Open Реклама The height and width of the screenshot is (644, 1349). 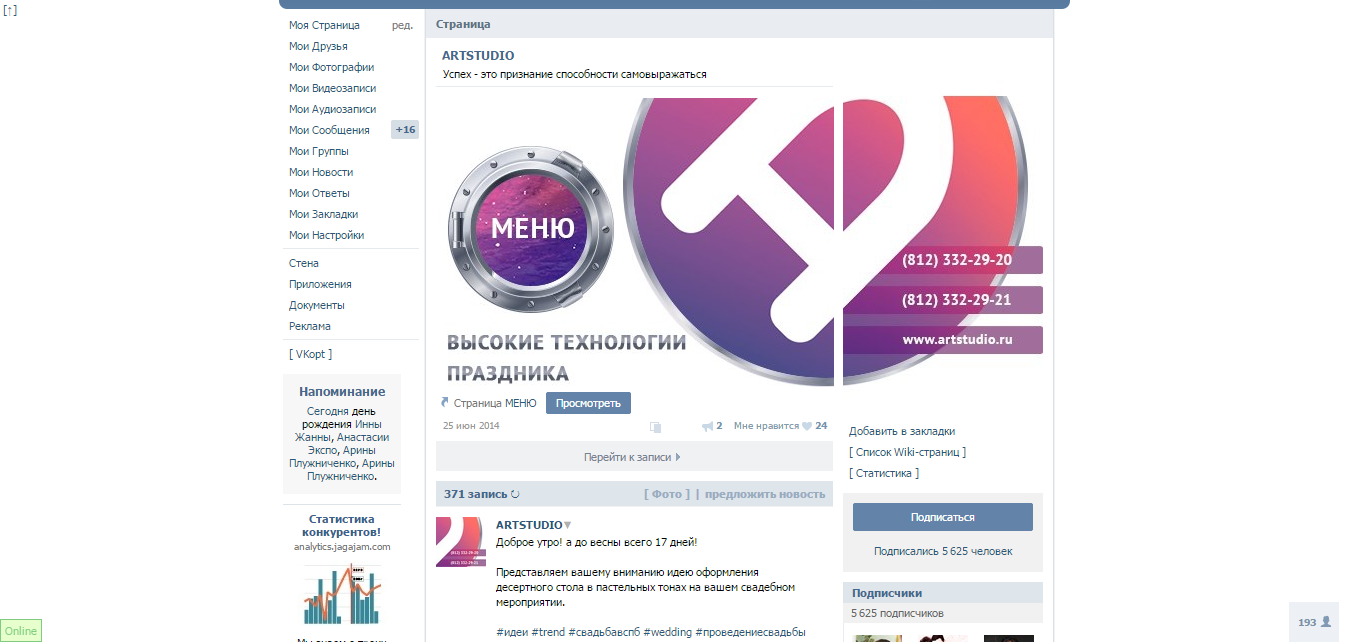click(x=310, y=326)
